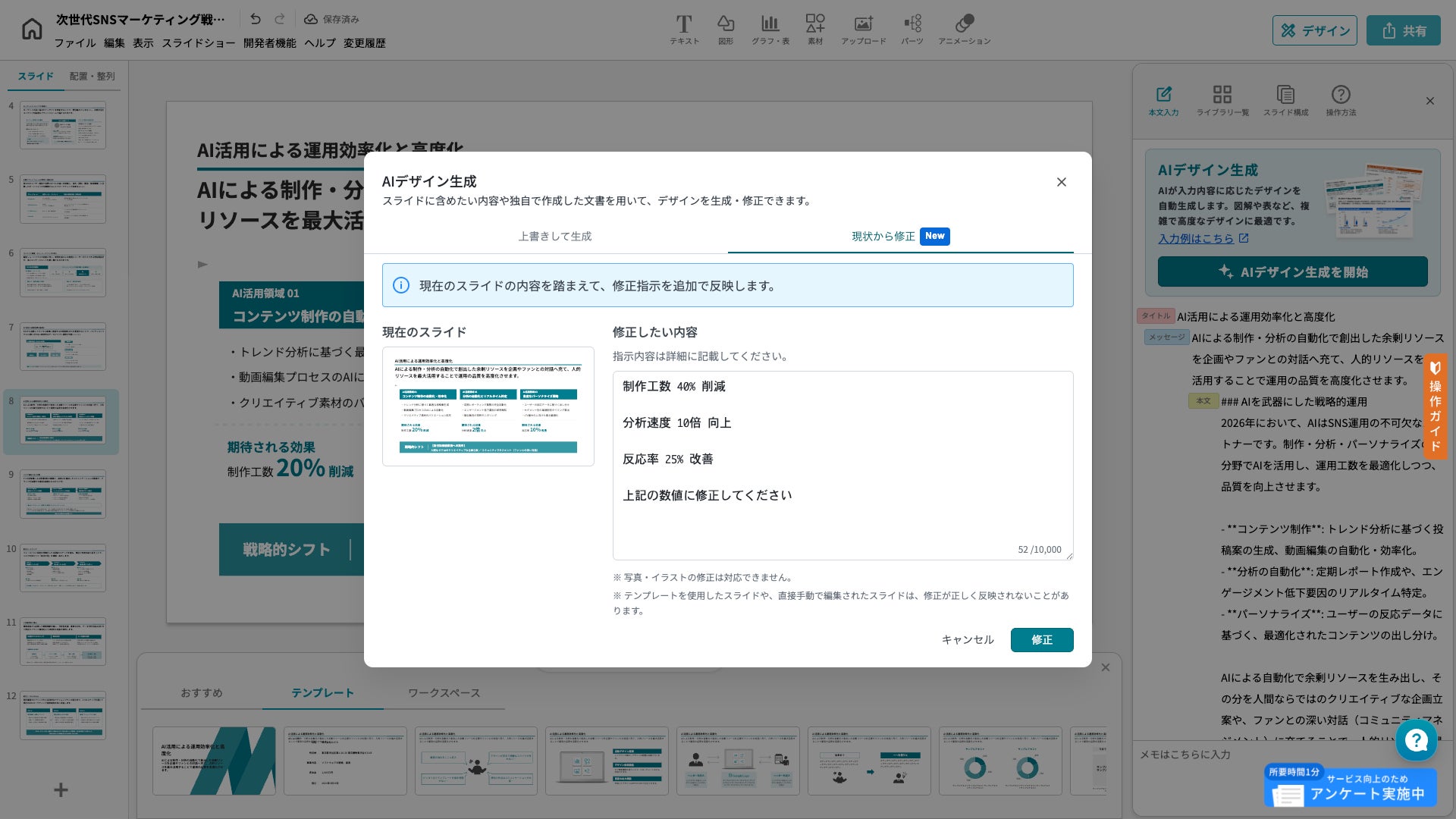
Task: Add a new slide with plus icon
Action: [61, 790]
